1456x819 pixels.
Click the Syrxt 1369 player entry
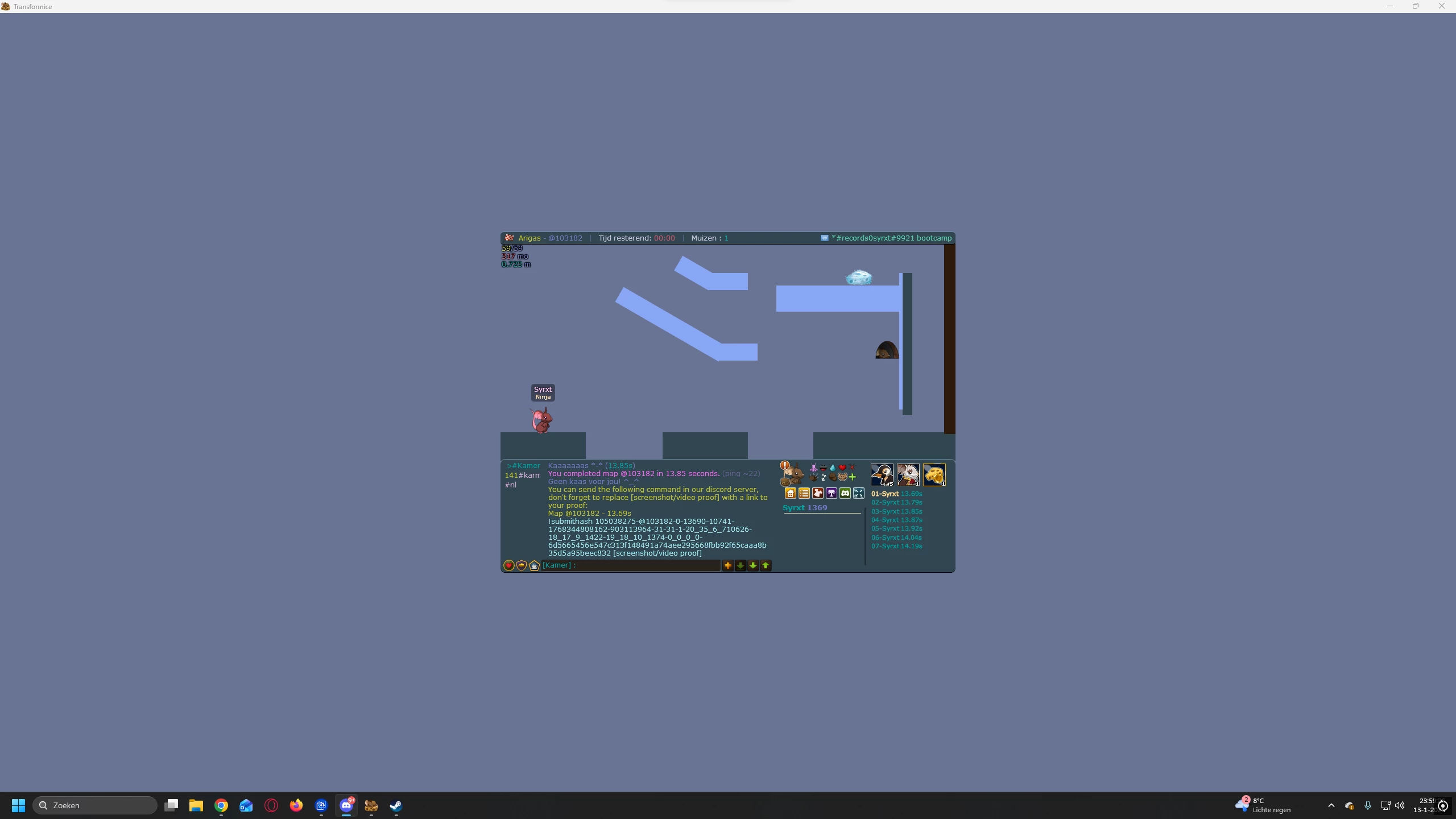click(805, 508)
